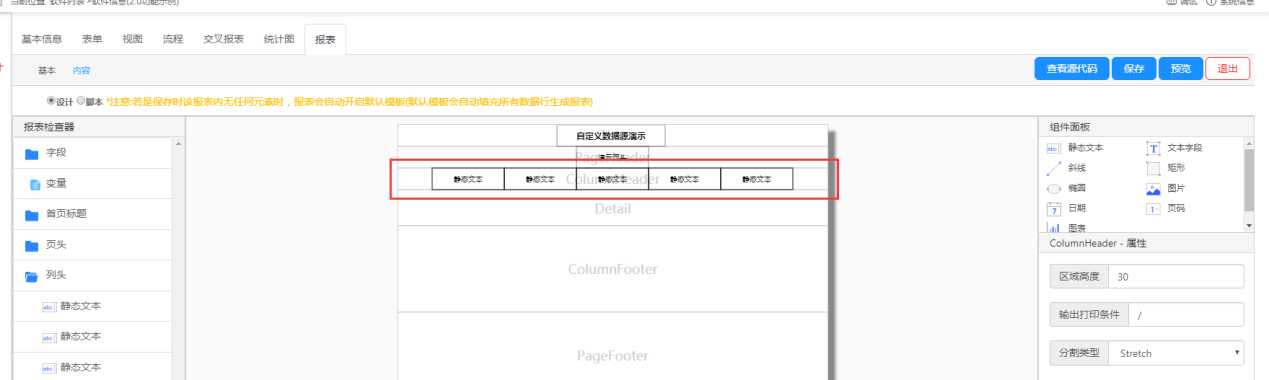Focus the 输出打印条件 input field
The height and width of the screenshot is (380, 1269).
pos(1186,314)
